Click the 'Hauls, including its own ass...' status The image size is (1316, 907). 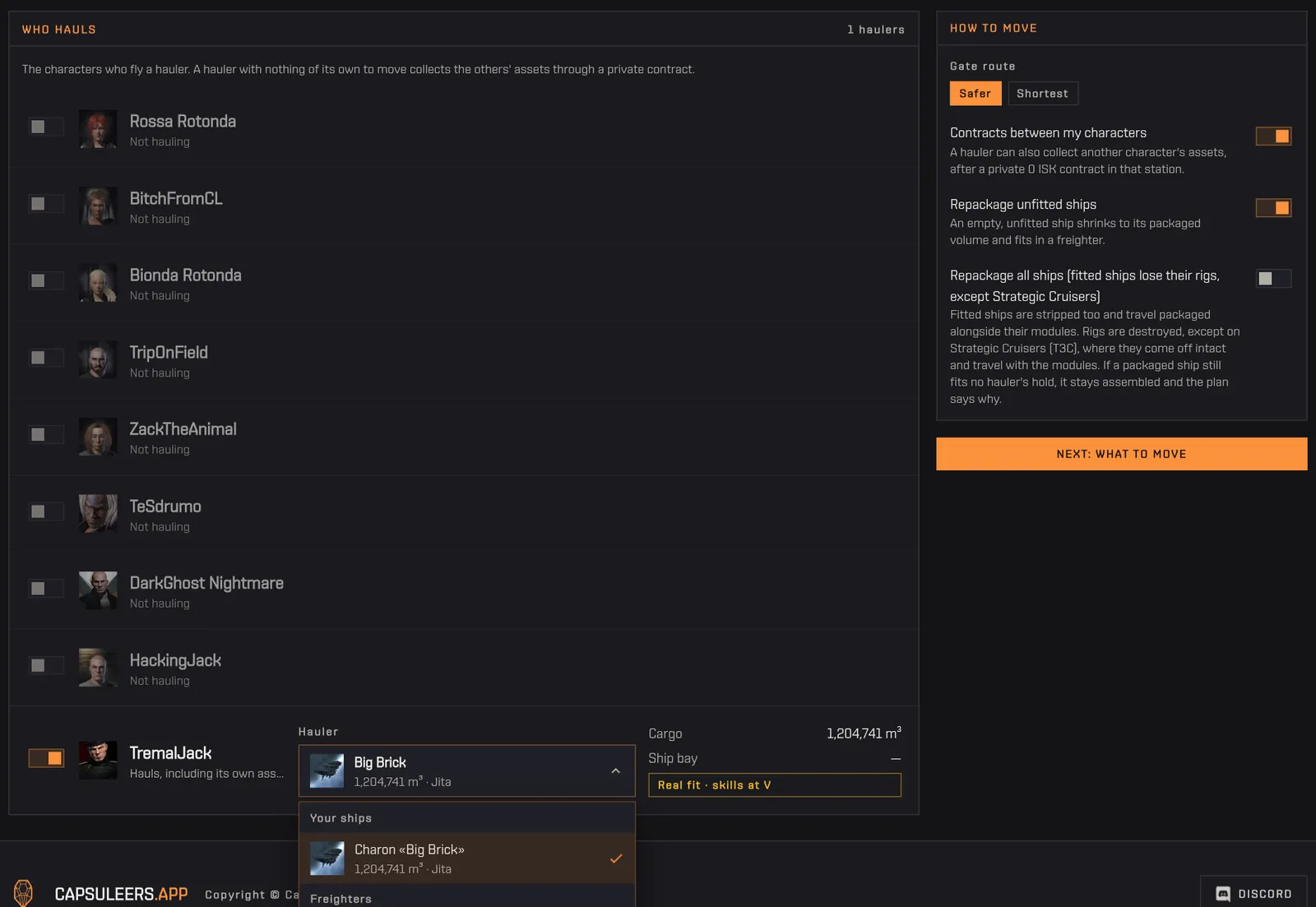pyautogui.click(x=206, y=774)
